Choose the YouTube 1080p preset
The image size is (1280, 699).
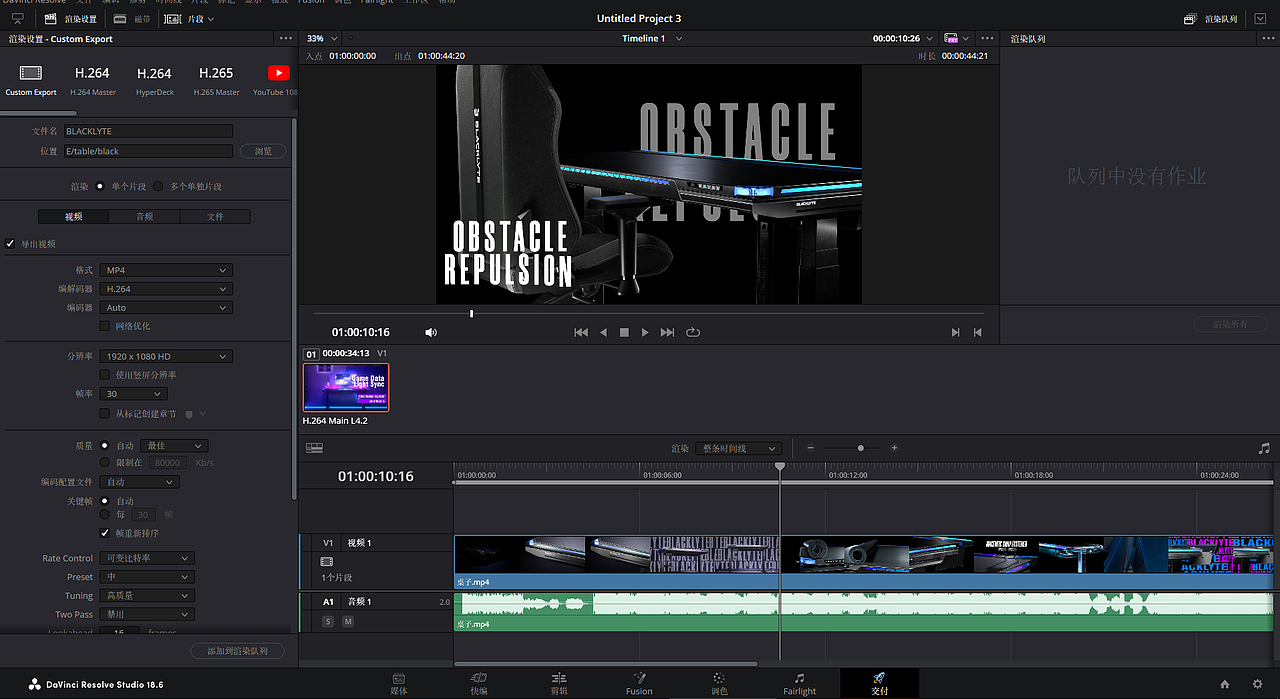coord(277,80)
